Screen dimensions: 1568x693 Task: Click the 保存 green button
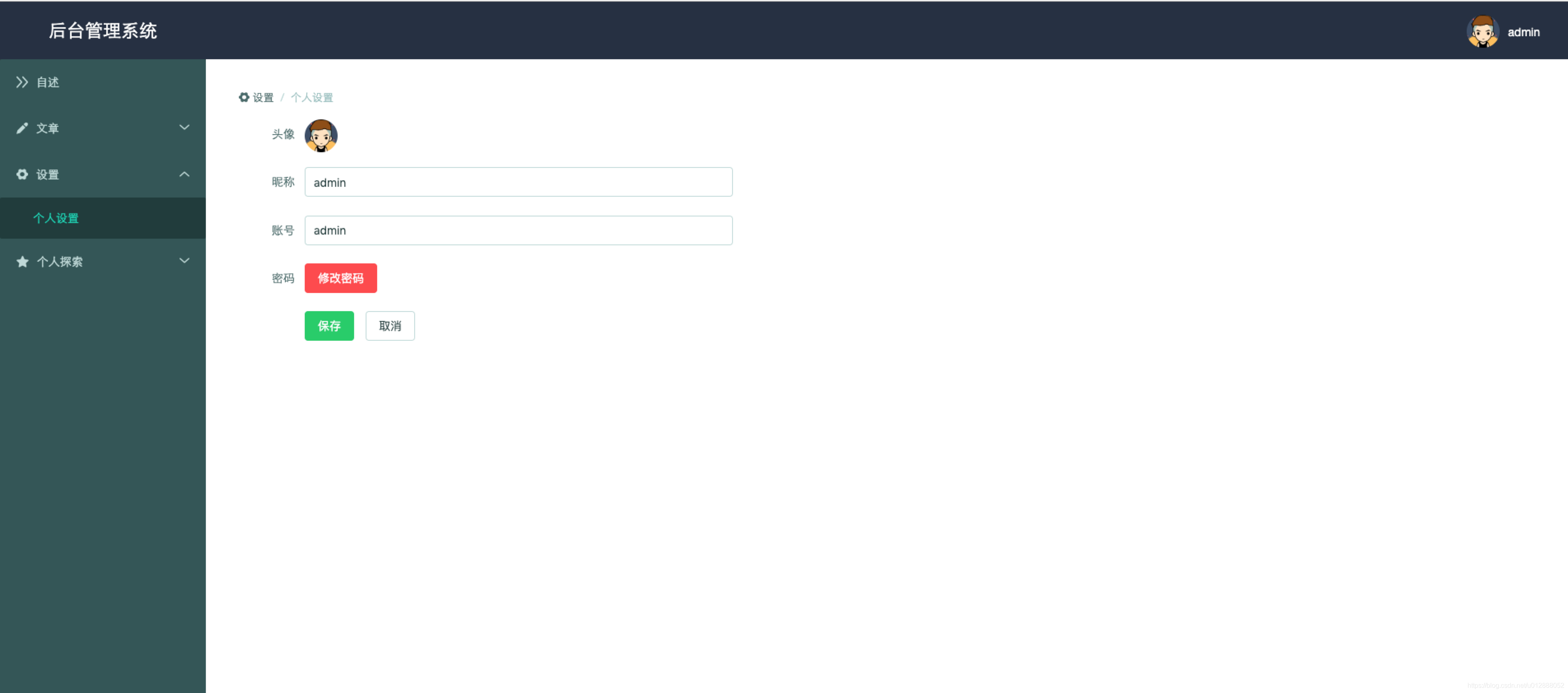point(329,325)
